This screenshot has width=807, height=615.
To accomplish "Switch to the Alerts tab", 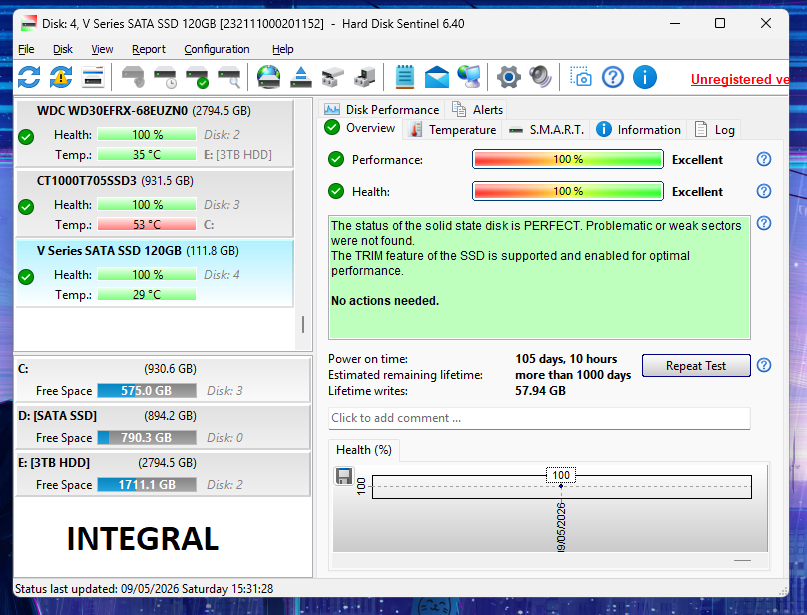I will click(x=477, y=110).
